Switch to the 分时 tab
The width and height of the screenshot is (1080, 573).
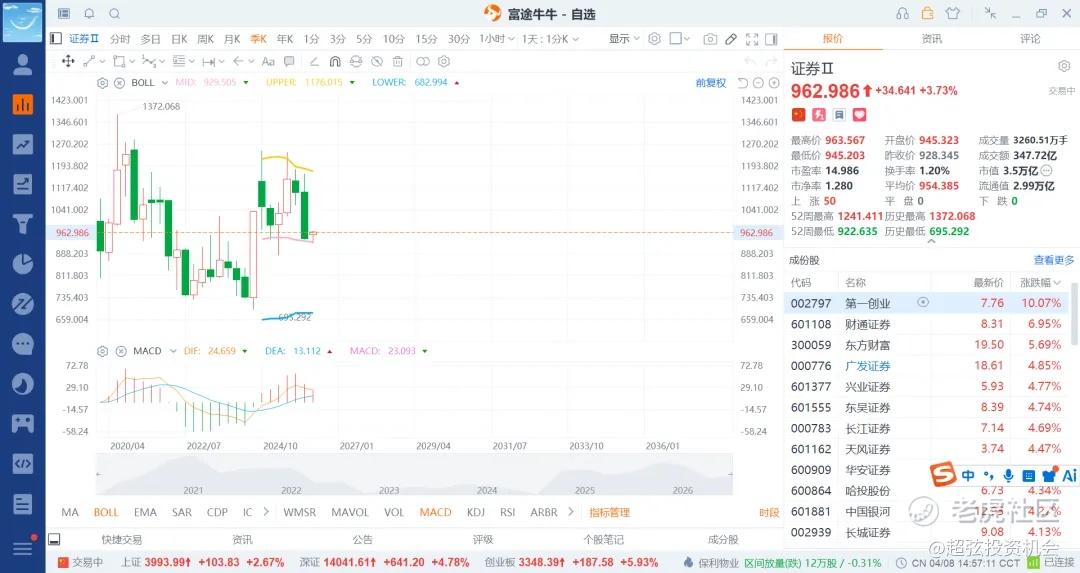pos(120,39)
